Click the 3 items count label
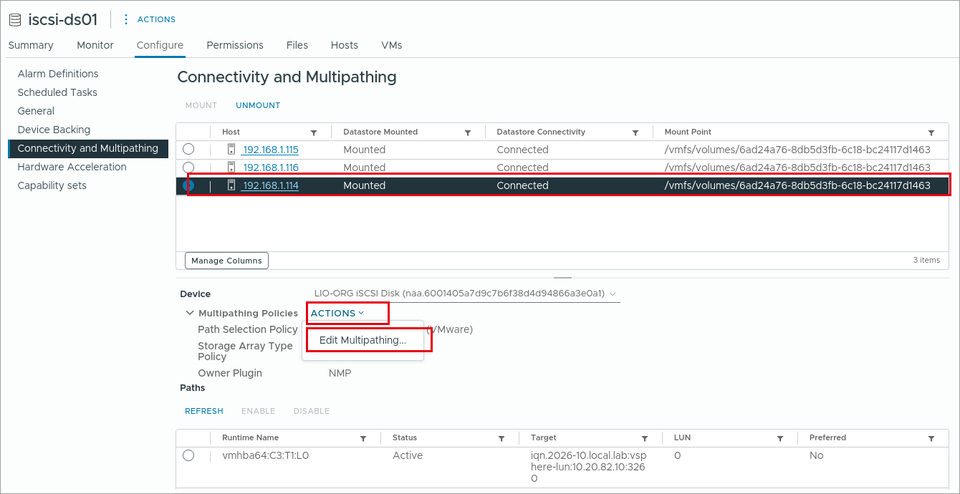This screenshot has width=960, height=494. 926,260
